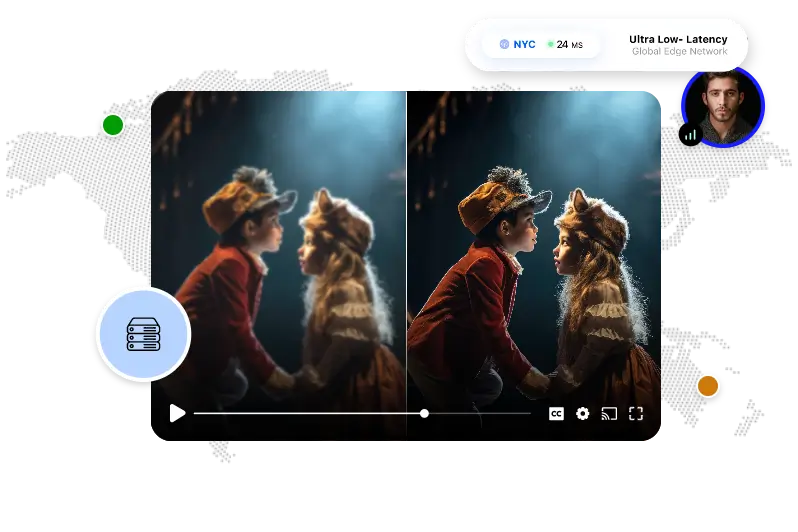The height and width of the screenshot is (532, 798).
Task: Click the server stack icon circle
Action: [x=144, y=334]
